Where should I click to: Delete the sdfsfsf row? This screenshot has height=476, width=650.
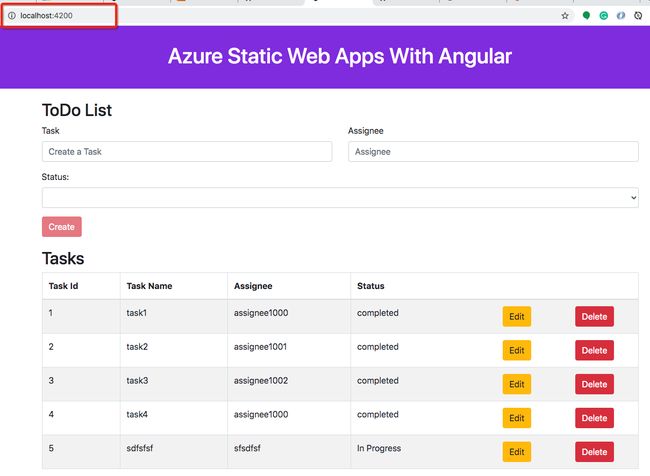click(594, 452)
